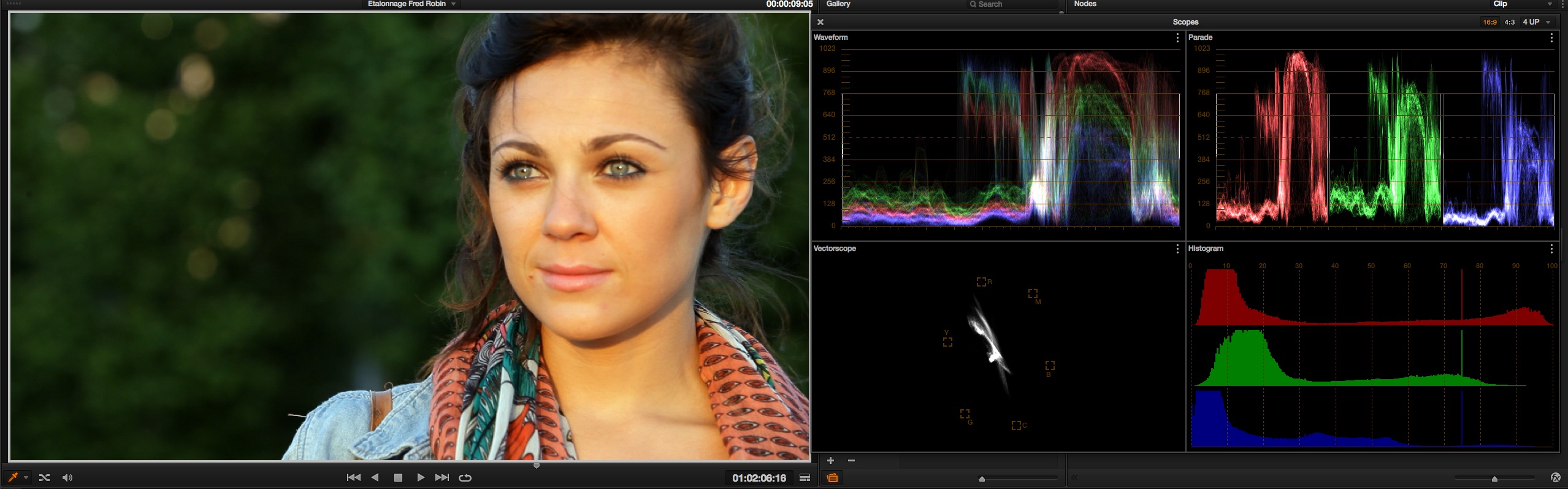
Task: Adjust the node graph zoom slider
Action: tap(1495, 478)
